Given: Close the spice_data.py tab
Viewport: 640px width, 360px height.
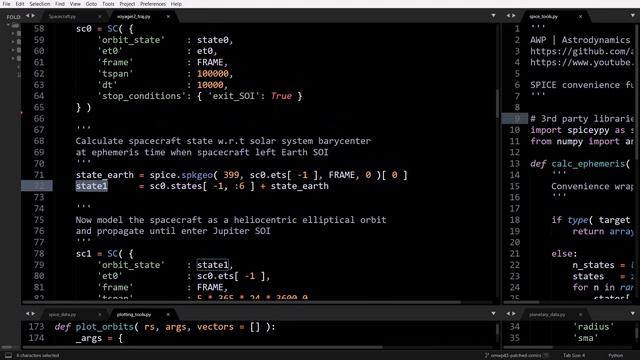Looking at the screenshot, I should [x=100, y=315].
